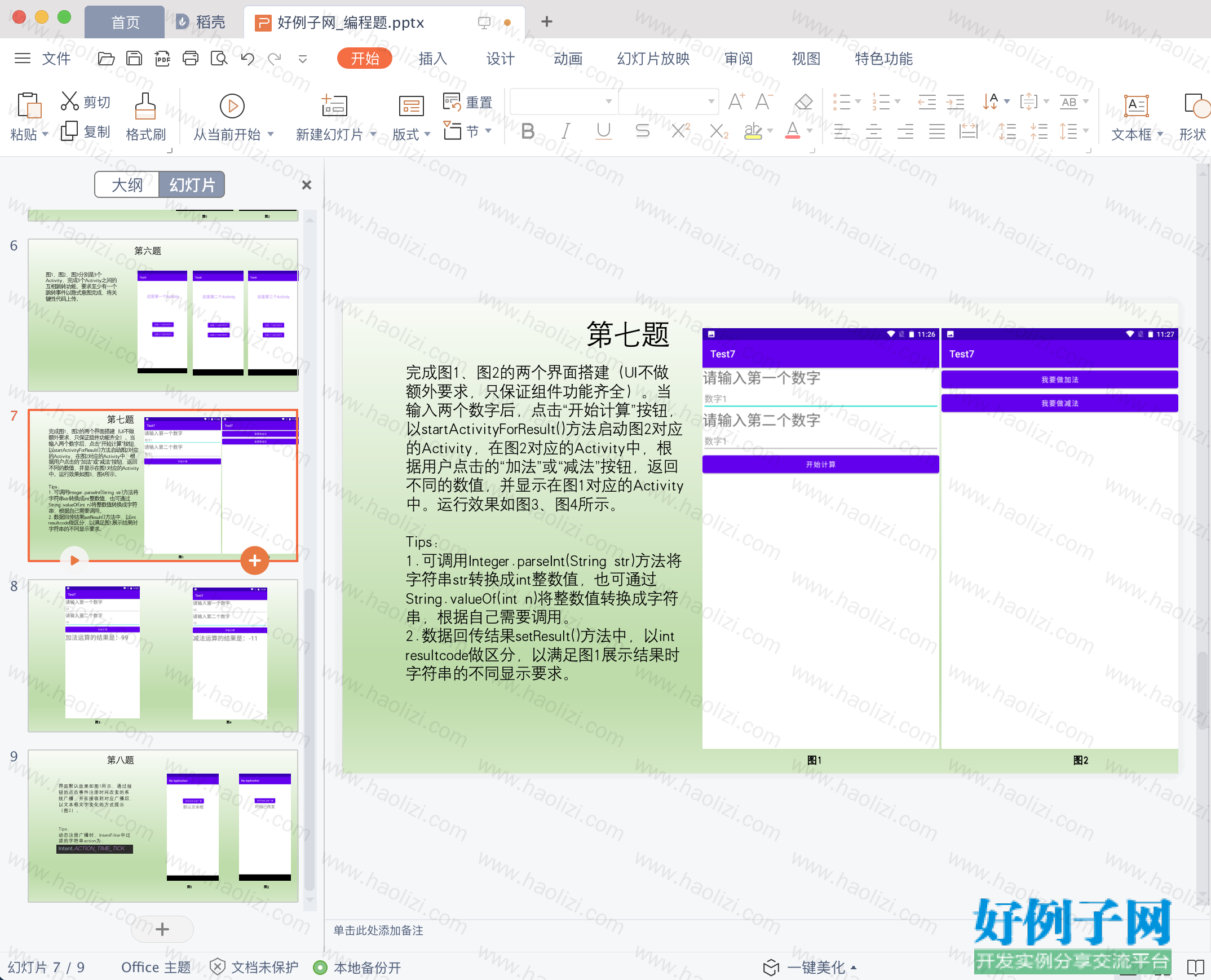Start slideshow from current slide icon
The height and width of the screenshot is (980, 1211).
(x=232, y=105)
